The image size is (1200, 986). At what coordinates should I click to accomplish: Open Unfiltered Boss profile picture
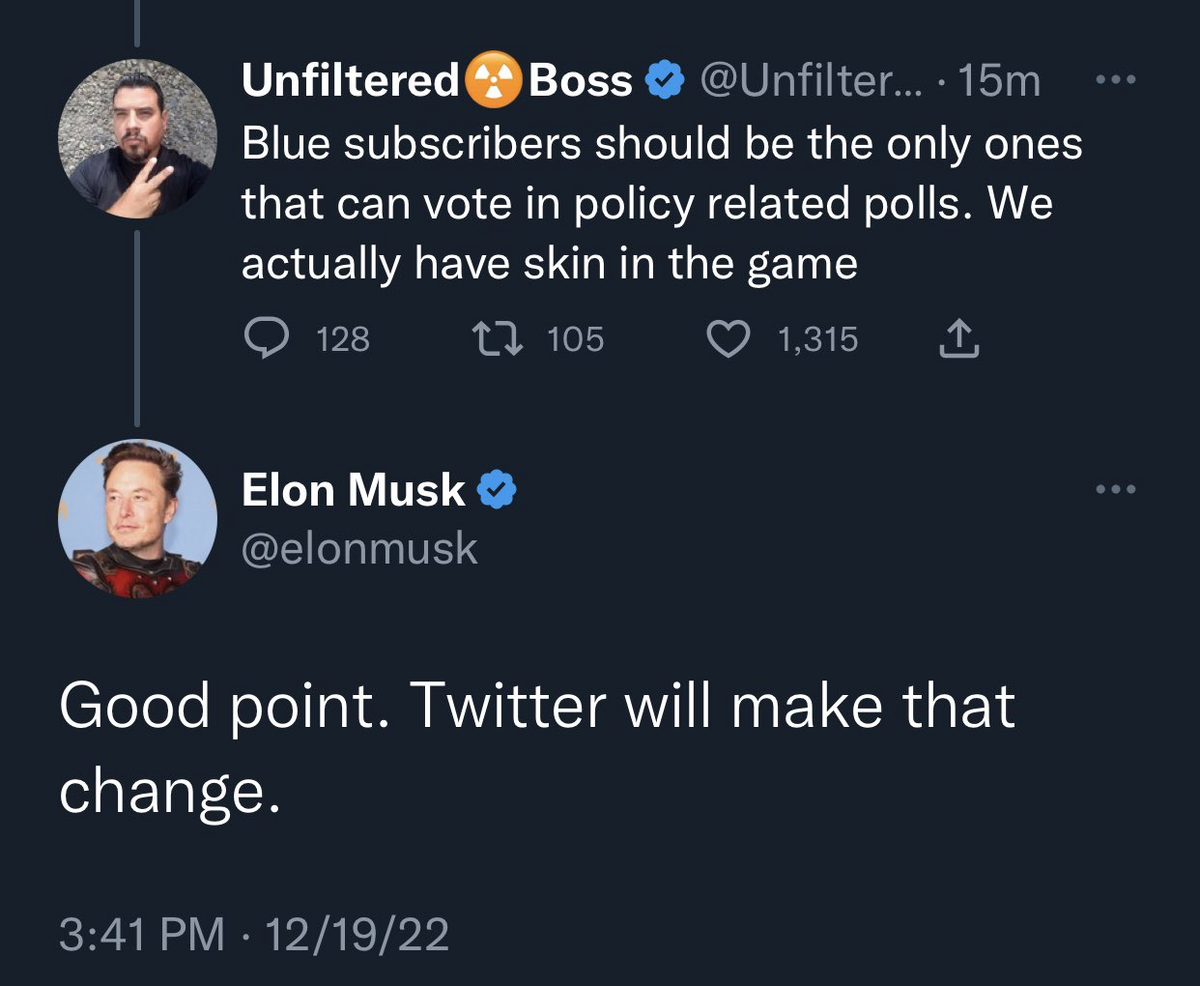(138, 138)
